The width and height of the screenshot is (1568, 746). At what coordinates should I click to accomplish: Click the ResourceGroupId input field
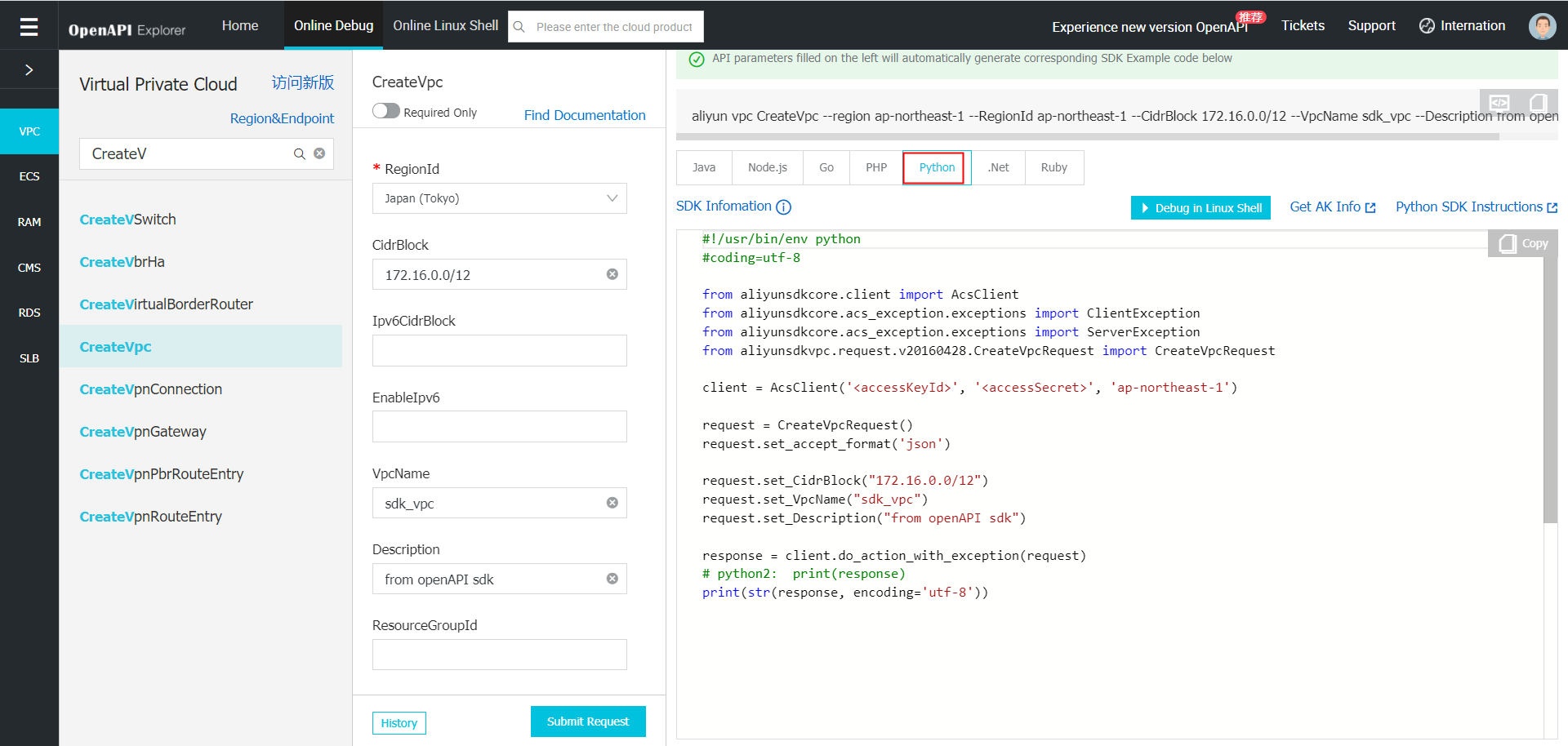500,655
